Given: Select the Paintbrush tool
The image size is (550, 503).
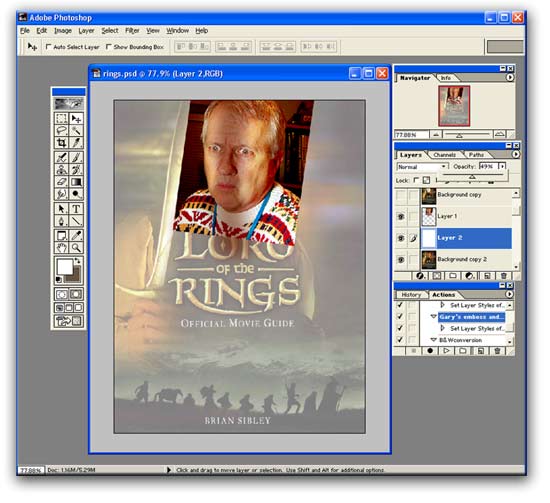Looking at the screenshot, I should click(x=76, y=157).
